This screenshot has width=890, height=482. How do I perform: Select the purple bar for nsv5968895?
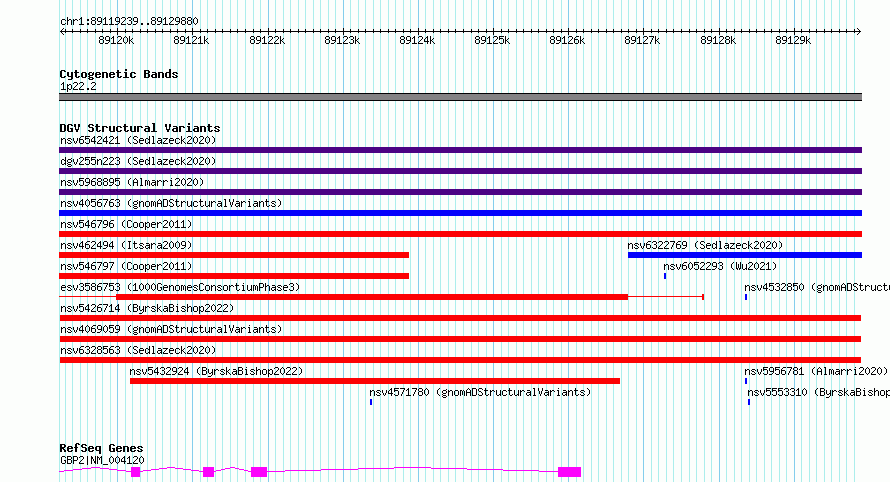(460, 192)
